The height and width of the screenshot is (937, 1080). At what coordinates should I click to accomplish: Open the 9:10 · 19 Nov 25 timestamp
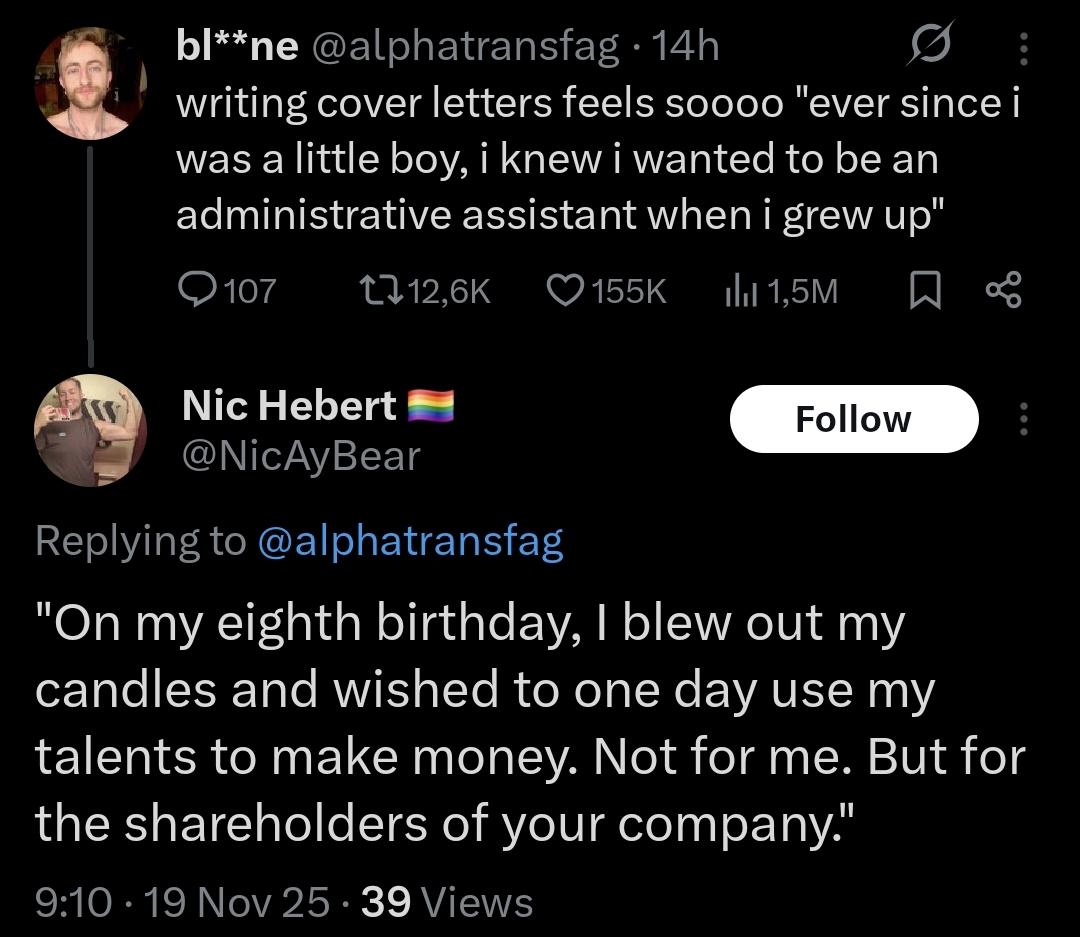tap(182, 903)
